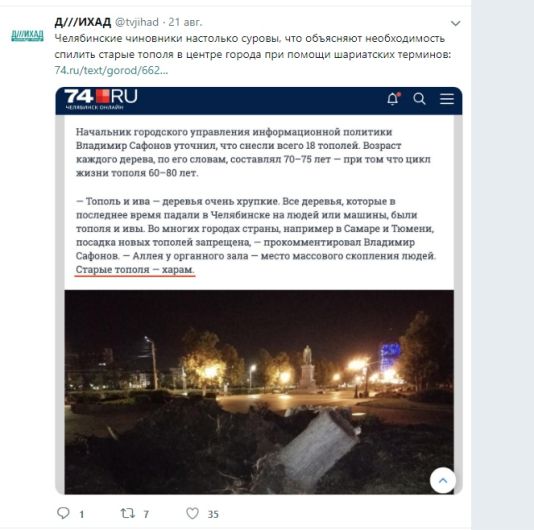Open the notification bell in 74.RU header
The width and height of the screenshot is (534, 530).
coord(393,99)
